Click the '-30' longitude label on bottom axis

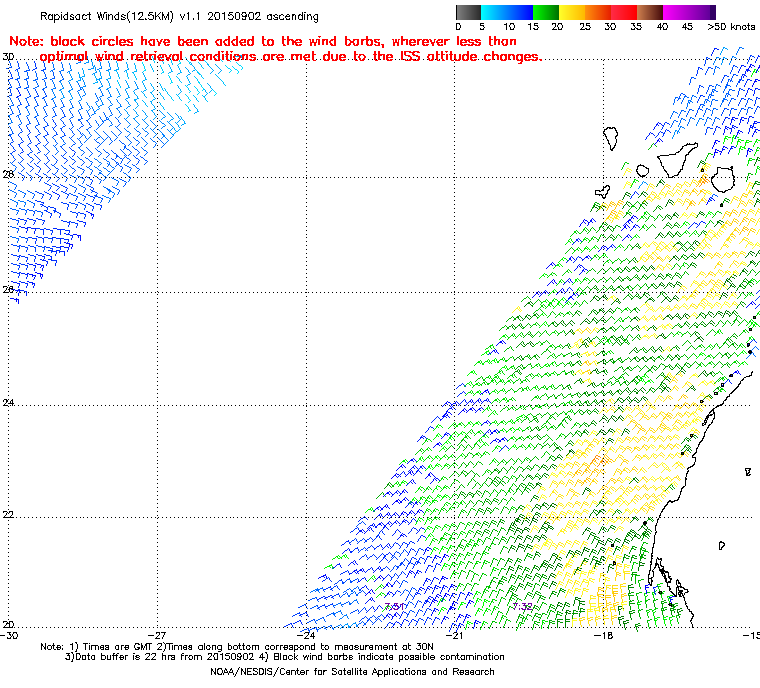click(9, 635)
